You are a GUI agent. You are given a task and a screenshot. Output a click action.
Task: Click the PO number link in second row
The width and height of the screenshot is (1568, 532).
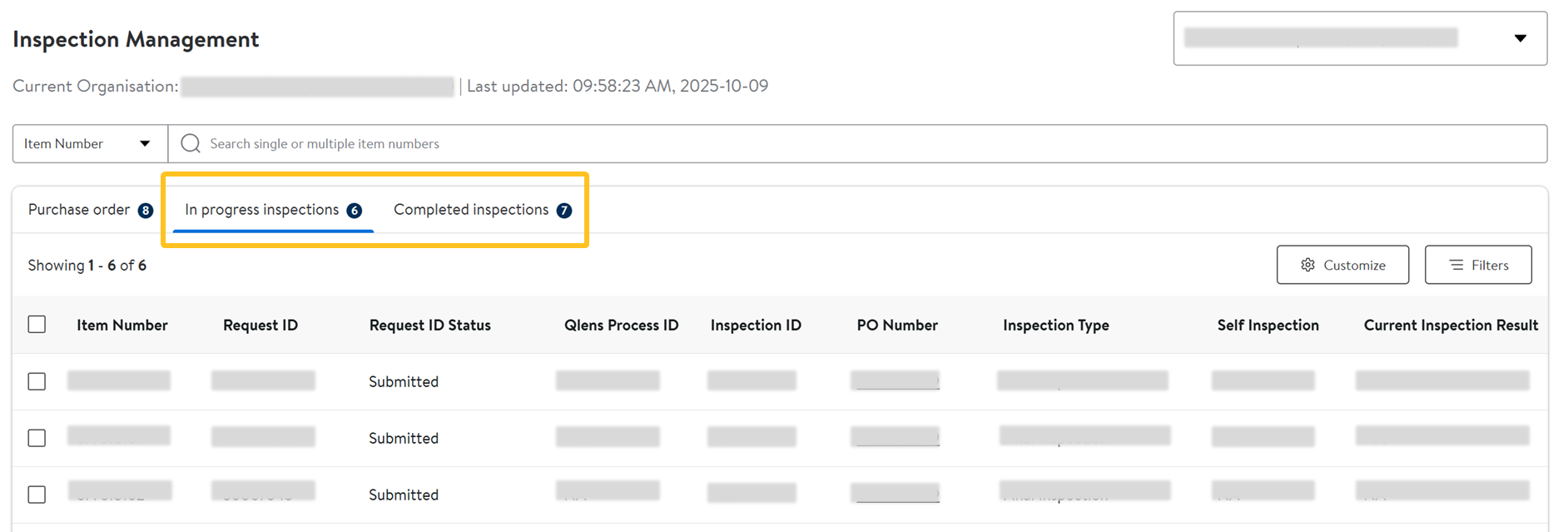896,437
